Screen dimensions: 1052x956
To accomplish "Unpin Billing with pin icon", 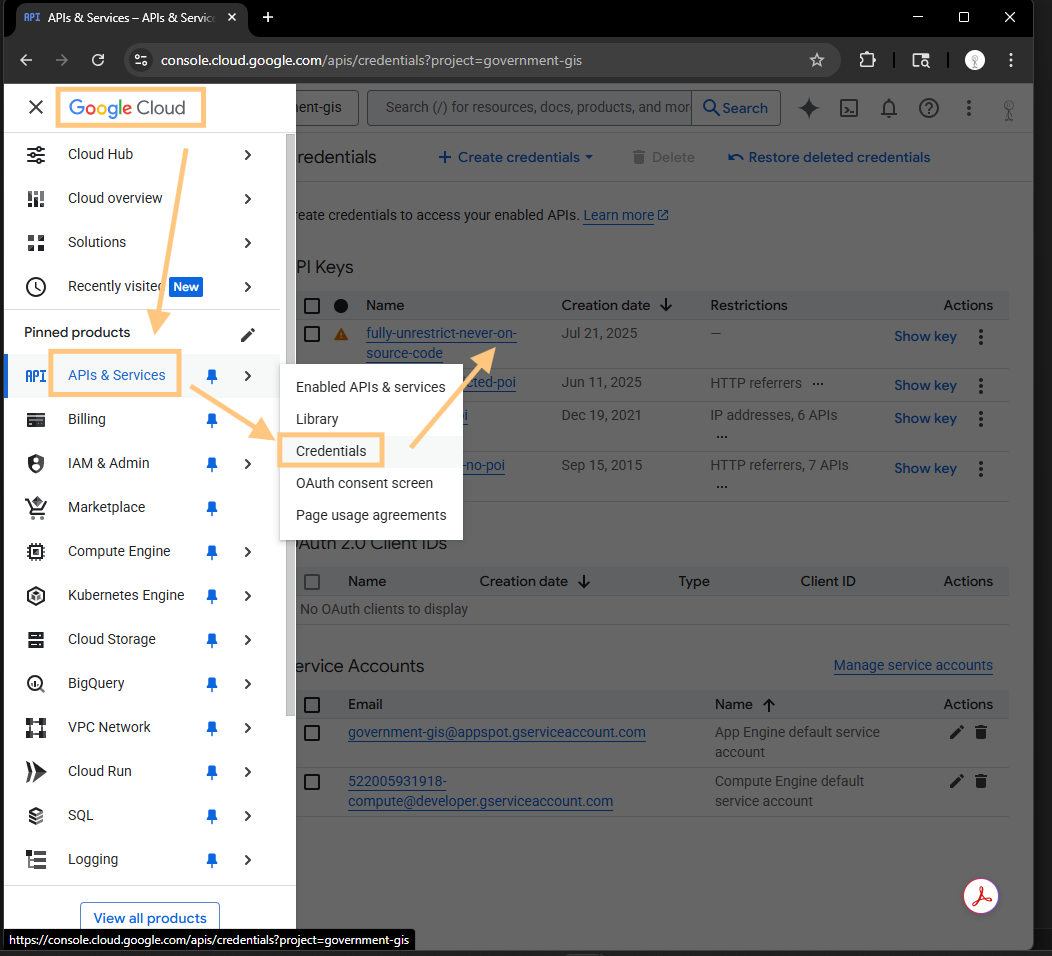I will pos(212,420).
